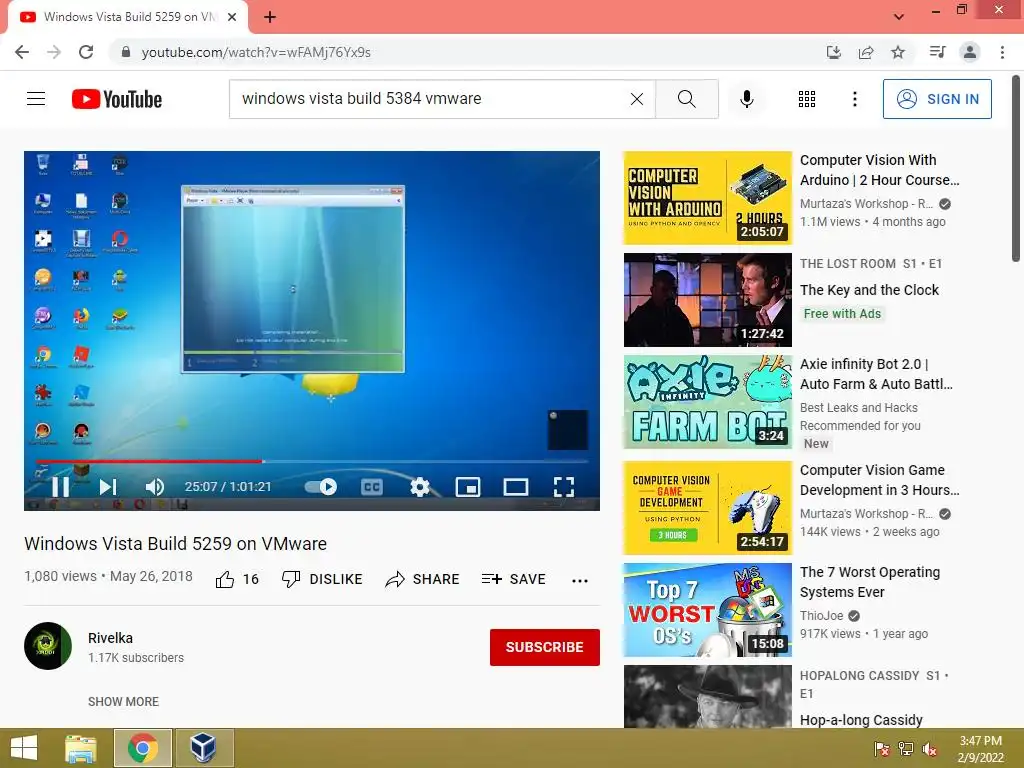
Task: Close the Windows Vista tab
Action: (232, 17)
